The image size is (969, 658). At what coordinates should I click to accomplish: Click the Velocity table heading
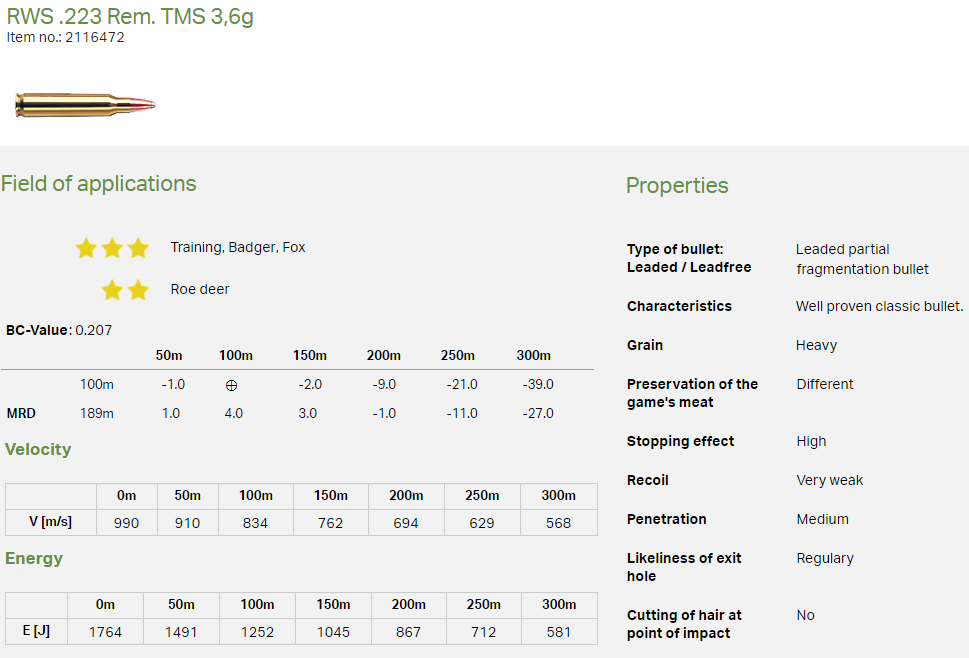38,450
